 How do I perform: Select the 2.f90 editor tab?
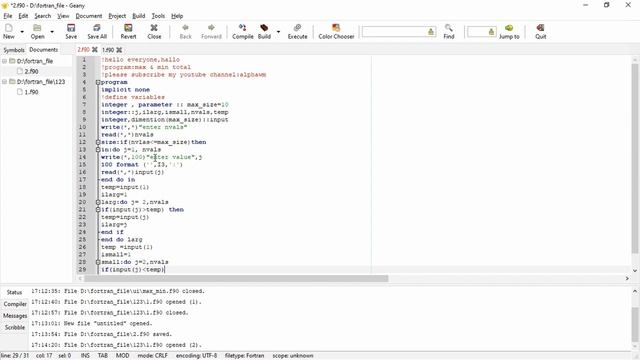point(83,49)
